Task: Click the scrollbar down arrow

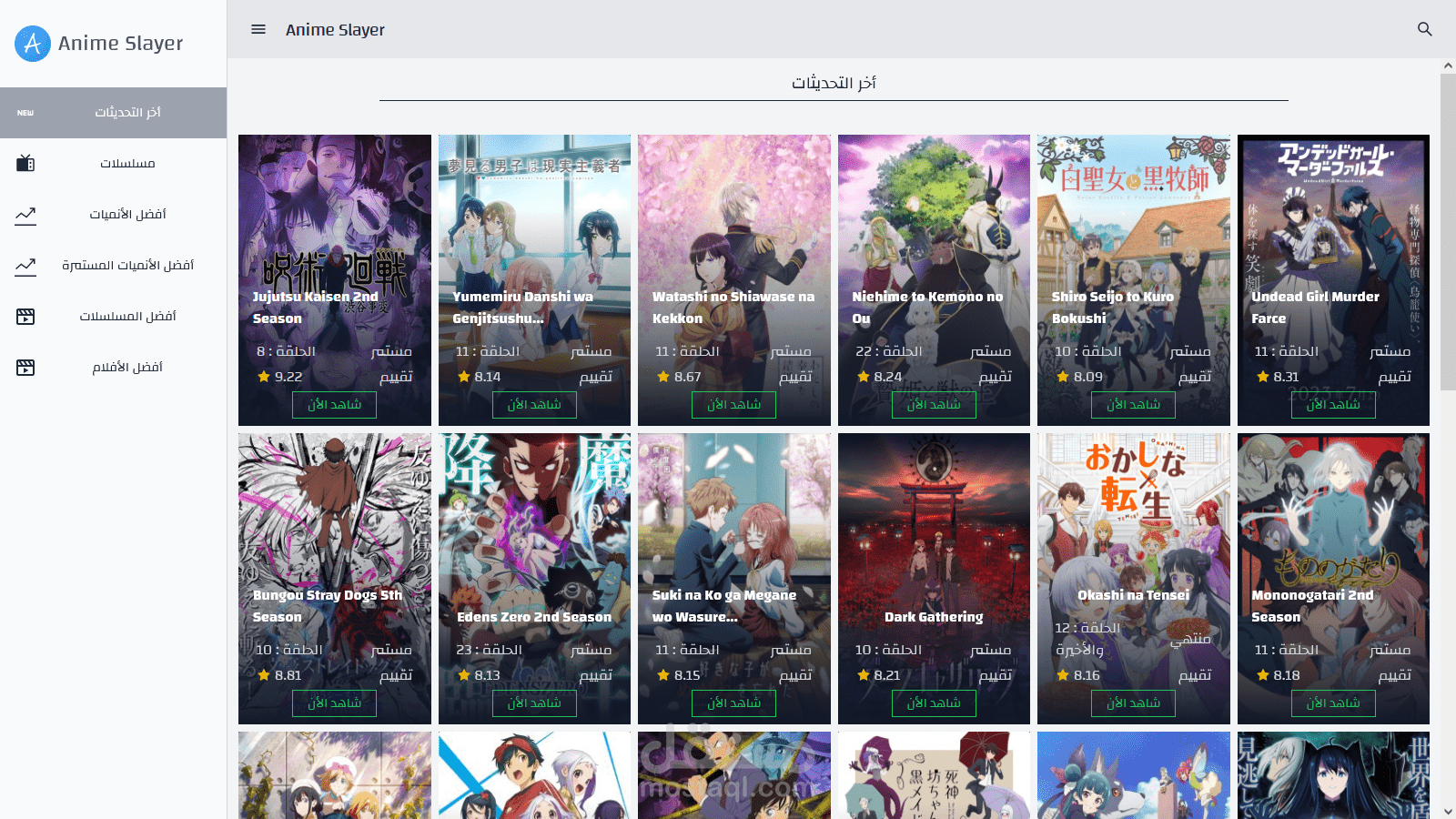Action: pos(1447,809)
